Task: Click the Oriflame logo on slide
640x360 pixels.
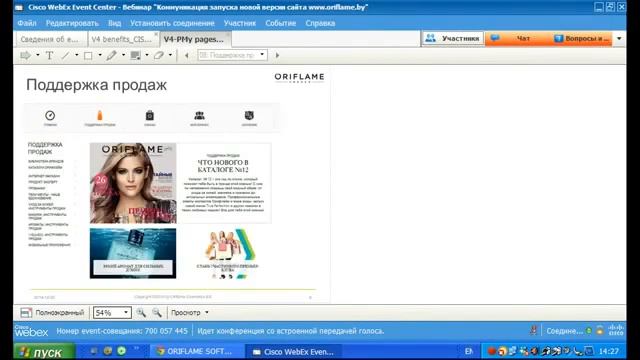Action: tap(300, 78)
